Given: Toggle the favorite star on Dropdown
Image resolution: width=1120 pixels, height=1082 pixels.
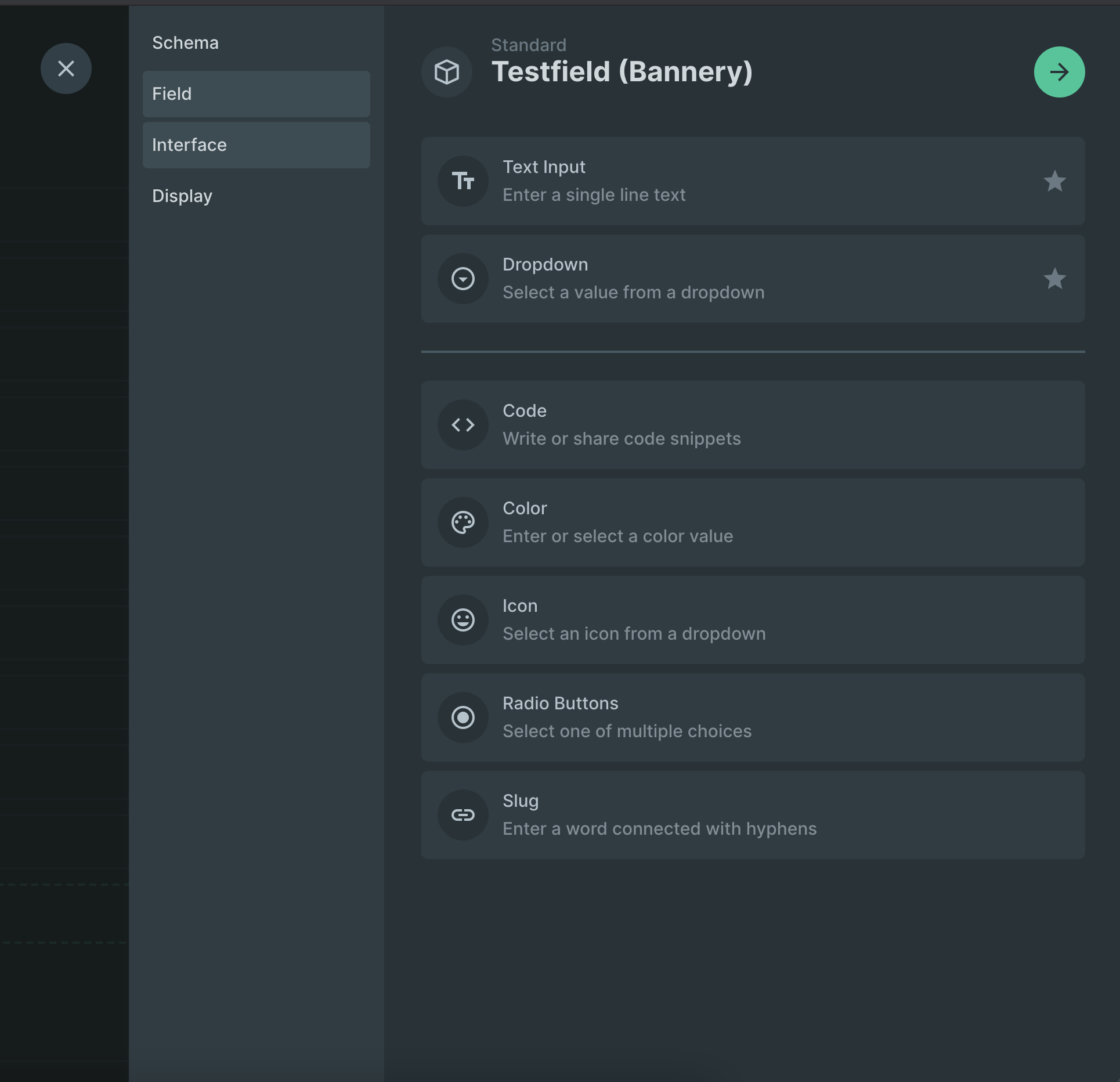Looking at the screenshot, I should (x=1055, y=279).
